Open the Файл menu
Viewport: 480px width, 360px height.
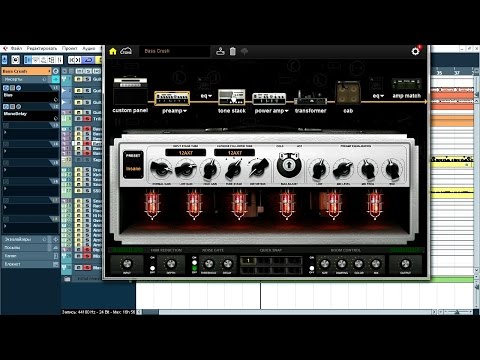16,48
